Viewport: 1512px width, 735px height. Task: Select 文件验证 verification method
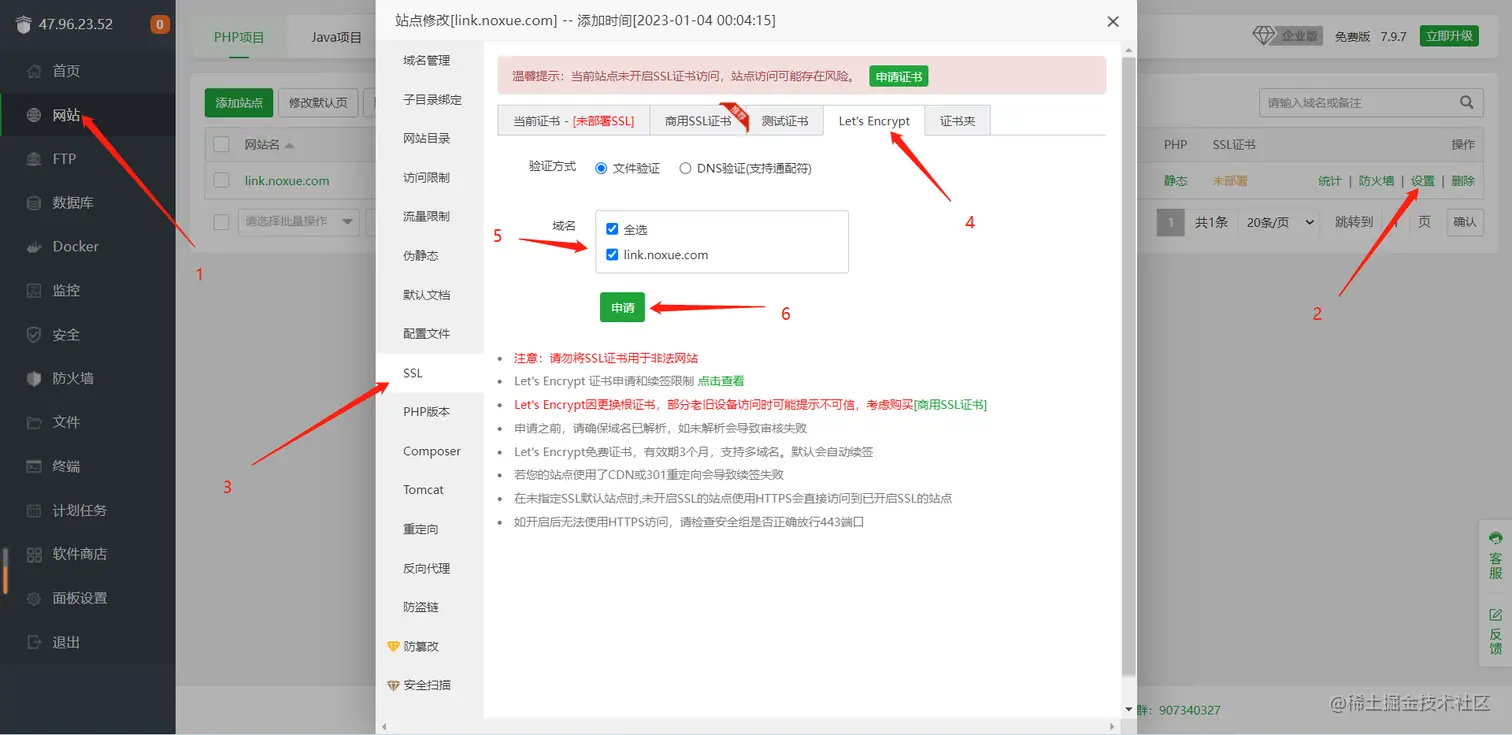(x=601, y=168)
